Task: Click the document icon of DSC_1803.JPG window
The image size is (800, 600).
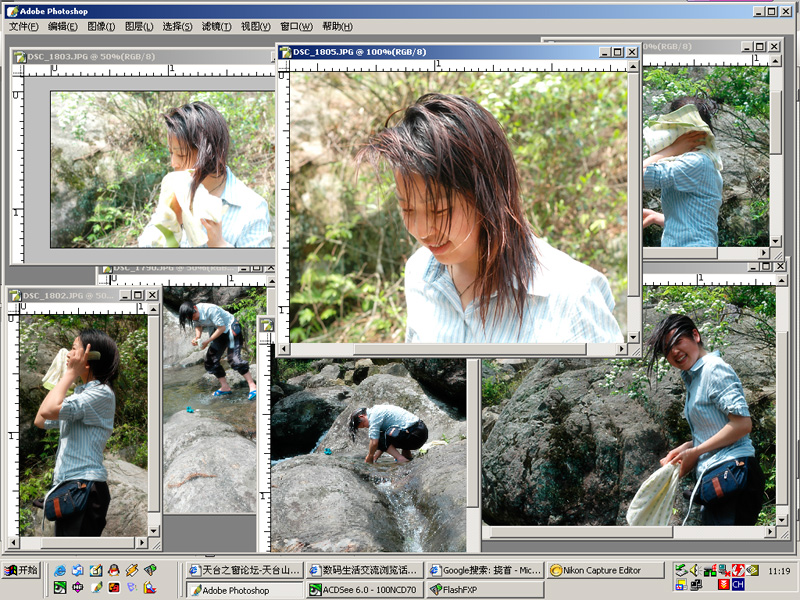Action: click(x=20, y=57)
